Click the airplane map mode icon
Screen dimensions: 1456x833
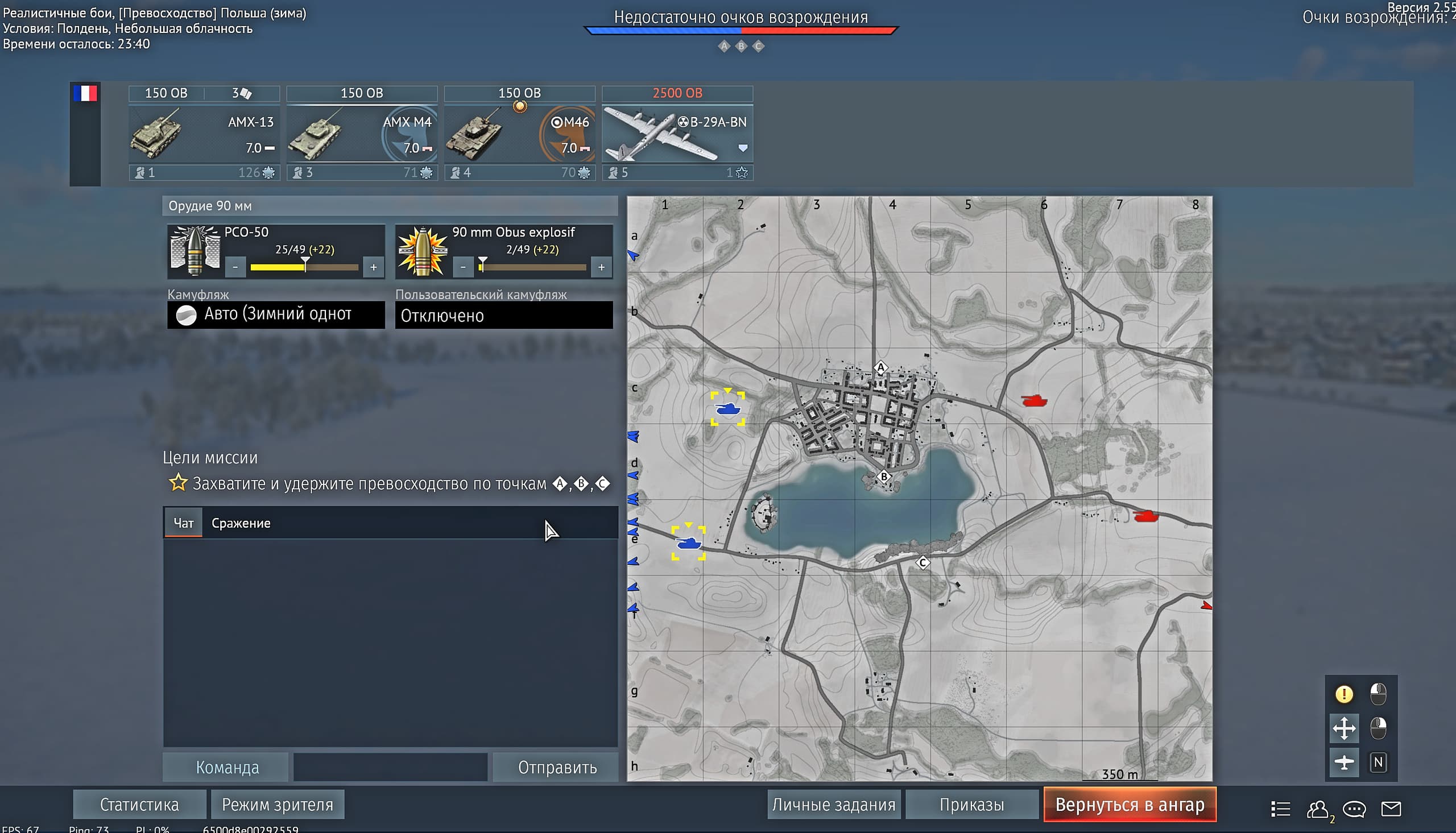1343,762
